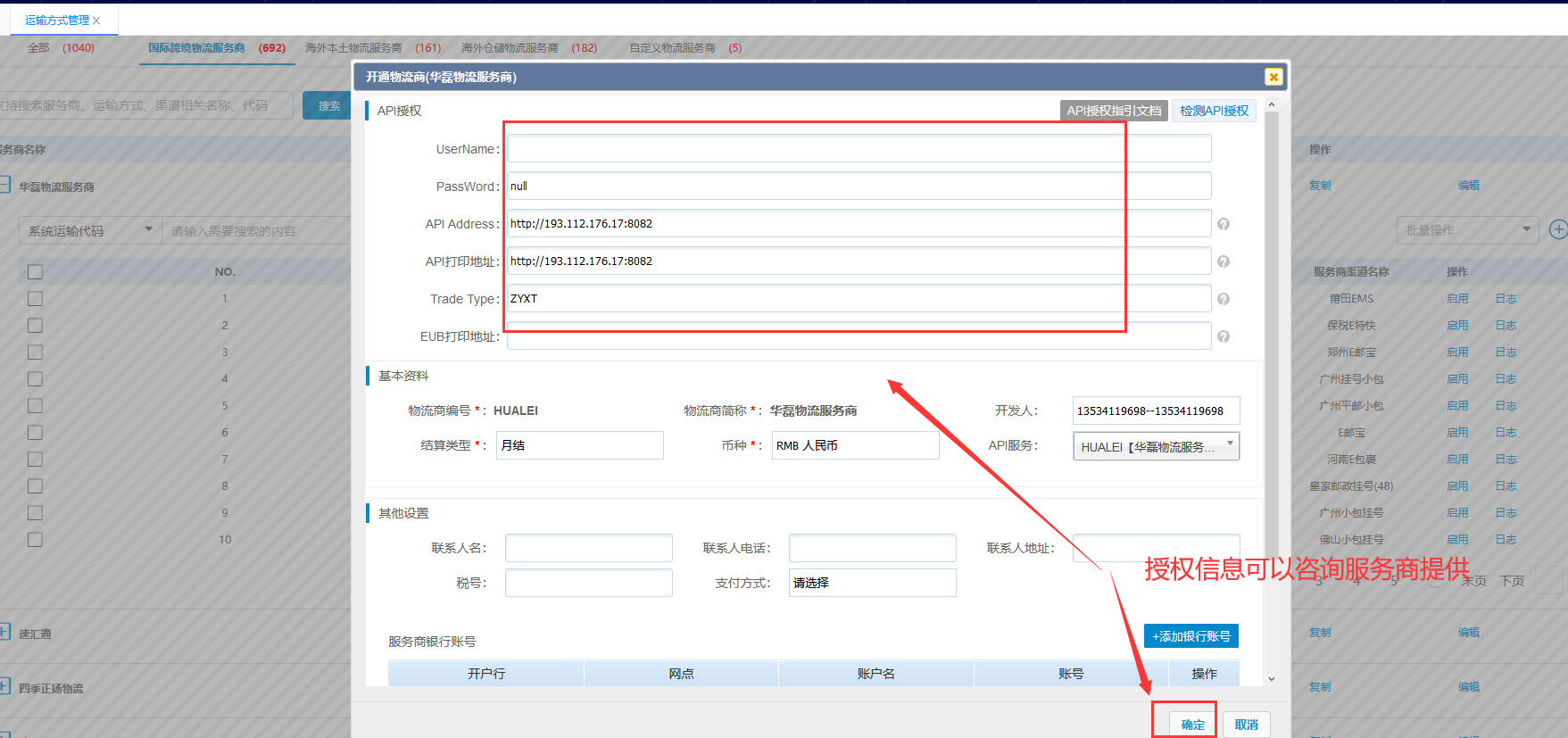Check the checkbox for row 1
This screenshot has height=738, width=1568.
point(36,299)
